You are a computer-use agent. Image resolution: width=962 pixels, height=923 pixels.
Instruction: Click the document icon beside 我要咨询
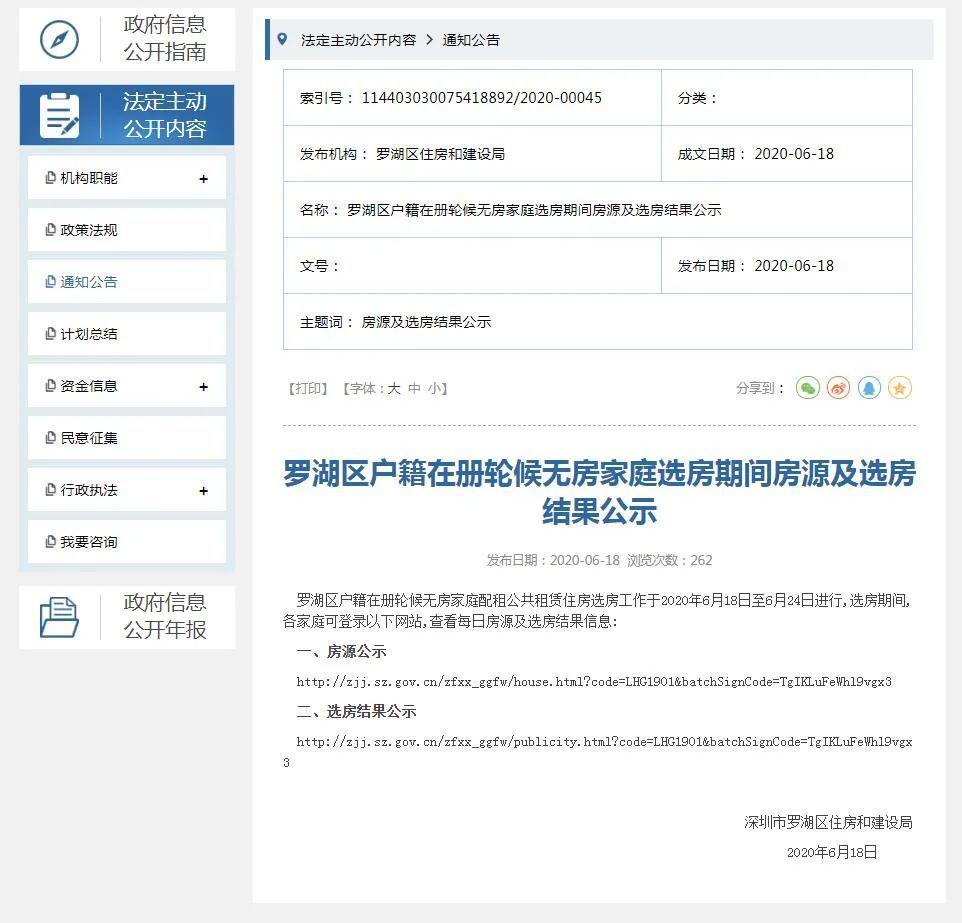pos(50,542)
